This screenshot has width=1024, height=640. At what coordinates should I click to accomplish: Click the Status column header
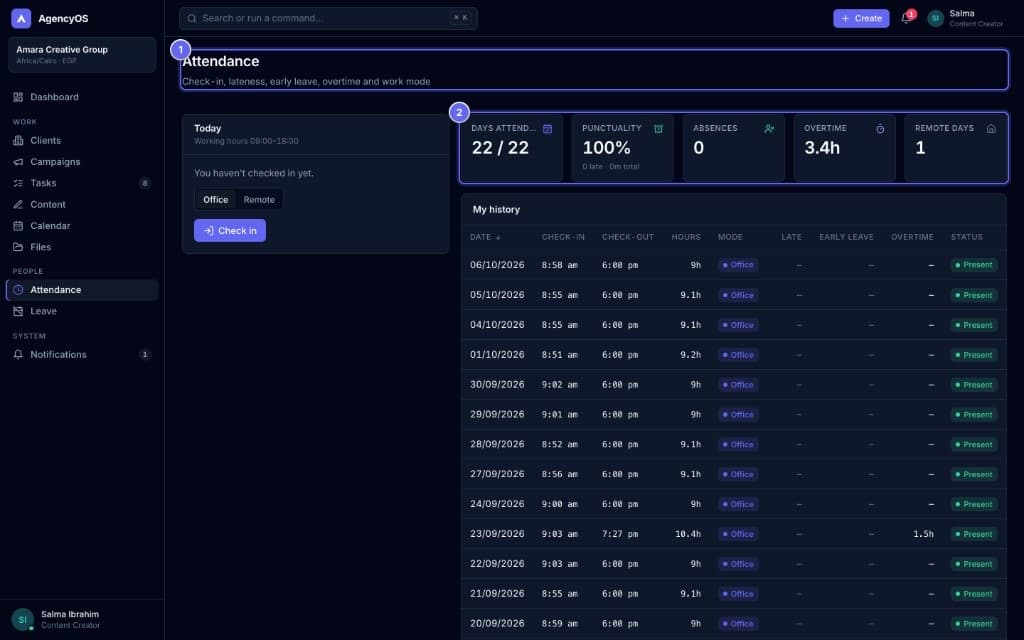pos(967,237)
